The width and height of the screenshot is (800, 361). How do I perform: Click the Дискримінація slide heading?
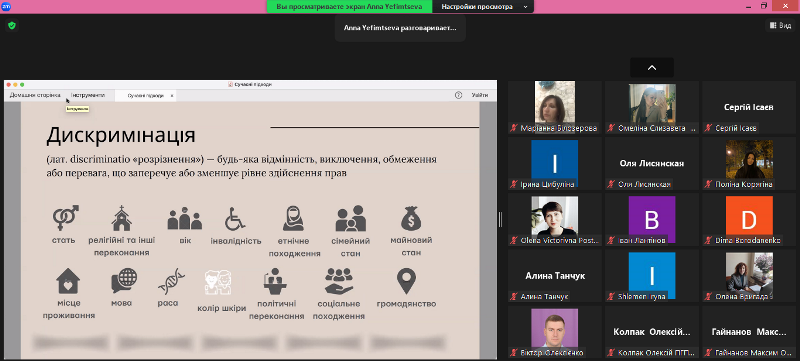120,135
